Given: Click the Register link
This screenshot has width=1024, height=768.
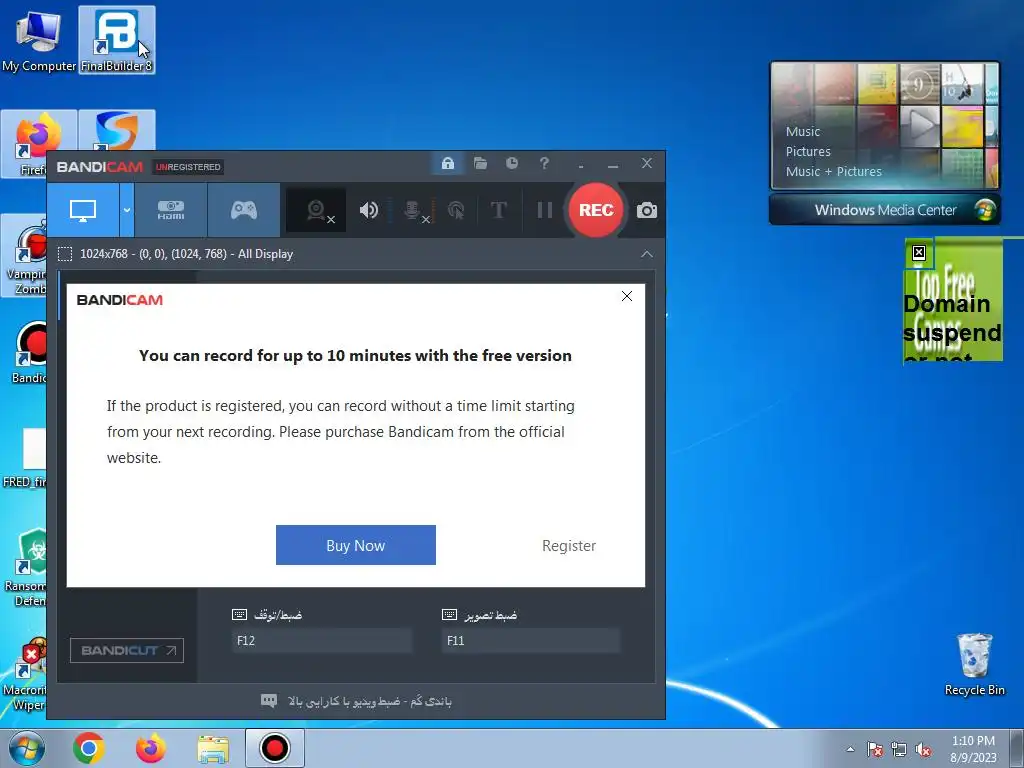Looking at the screenshot, I should click(569, 545).
